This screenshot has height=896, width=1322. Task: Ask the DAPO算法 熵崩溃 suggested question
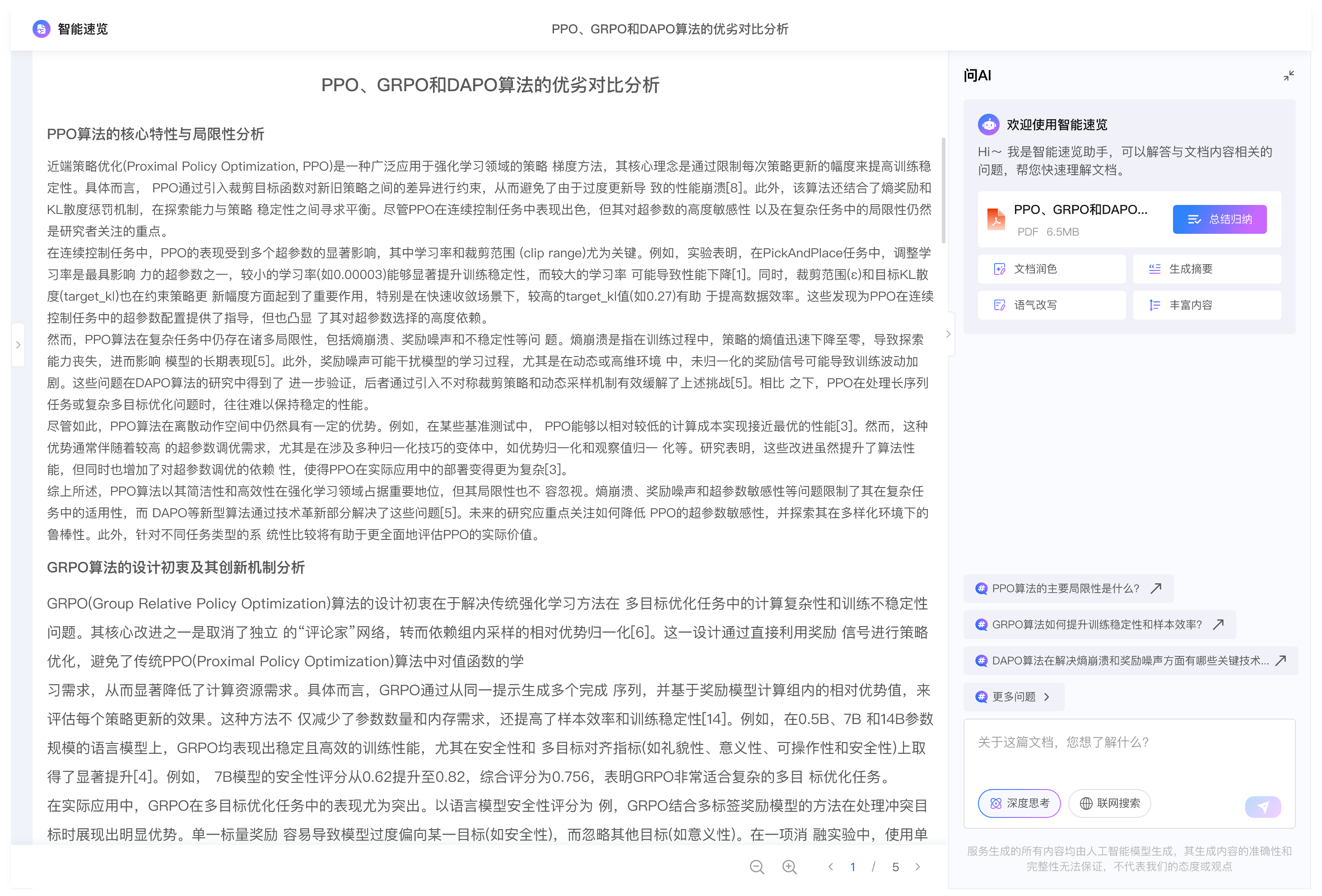point(1130,661)
